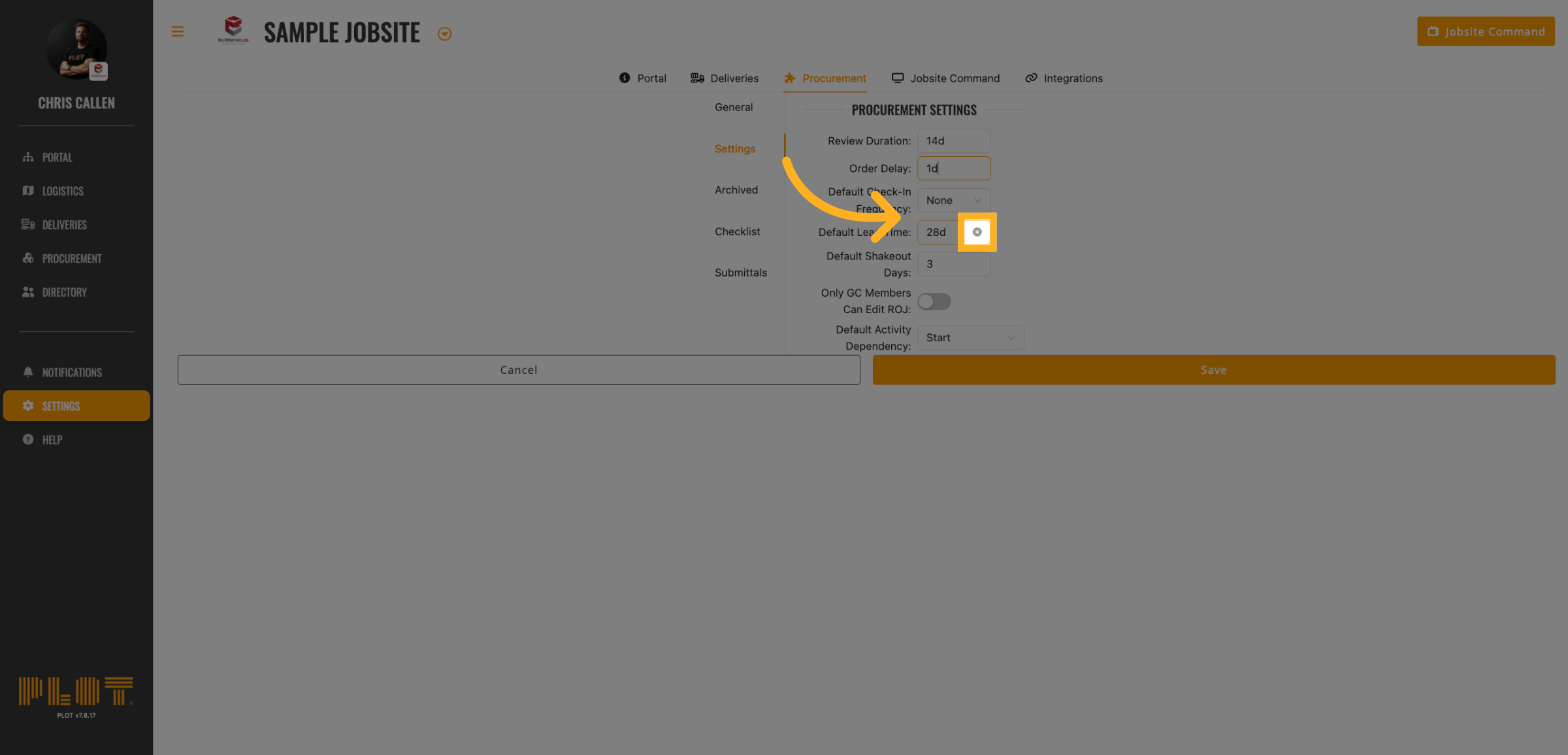1568x755 pixels.
Task: Click the Review Duration input field
Action: click(x=953, y=141)
